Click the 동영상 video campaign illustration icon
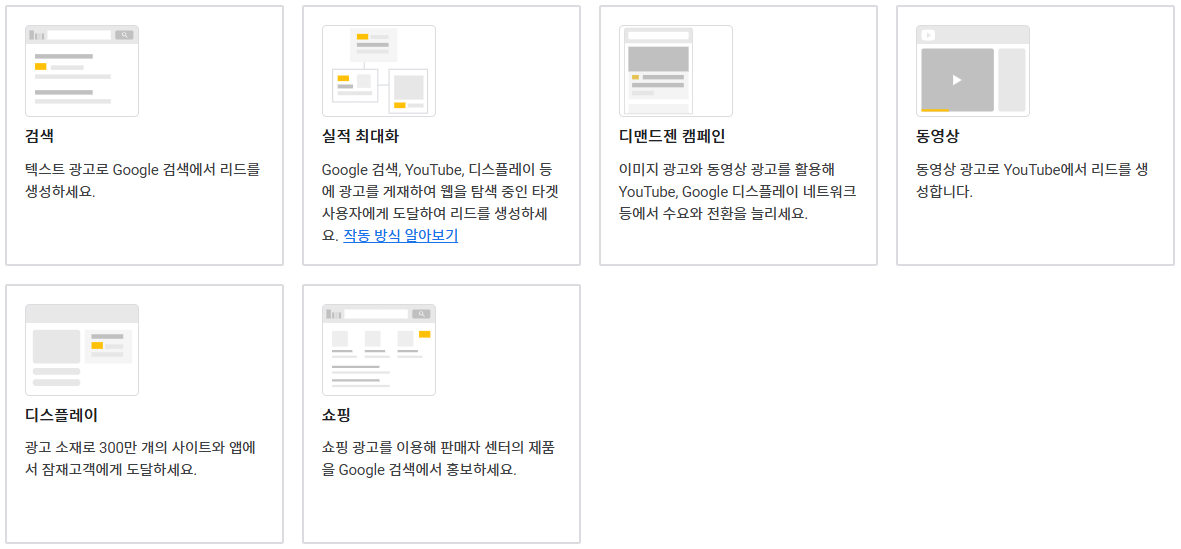Image resolution: width=1181 pixels, height=549 pixels. [973, 71]
